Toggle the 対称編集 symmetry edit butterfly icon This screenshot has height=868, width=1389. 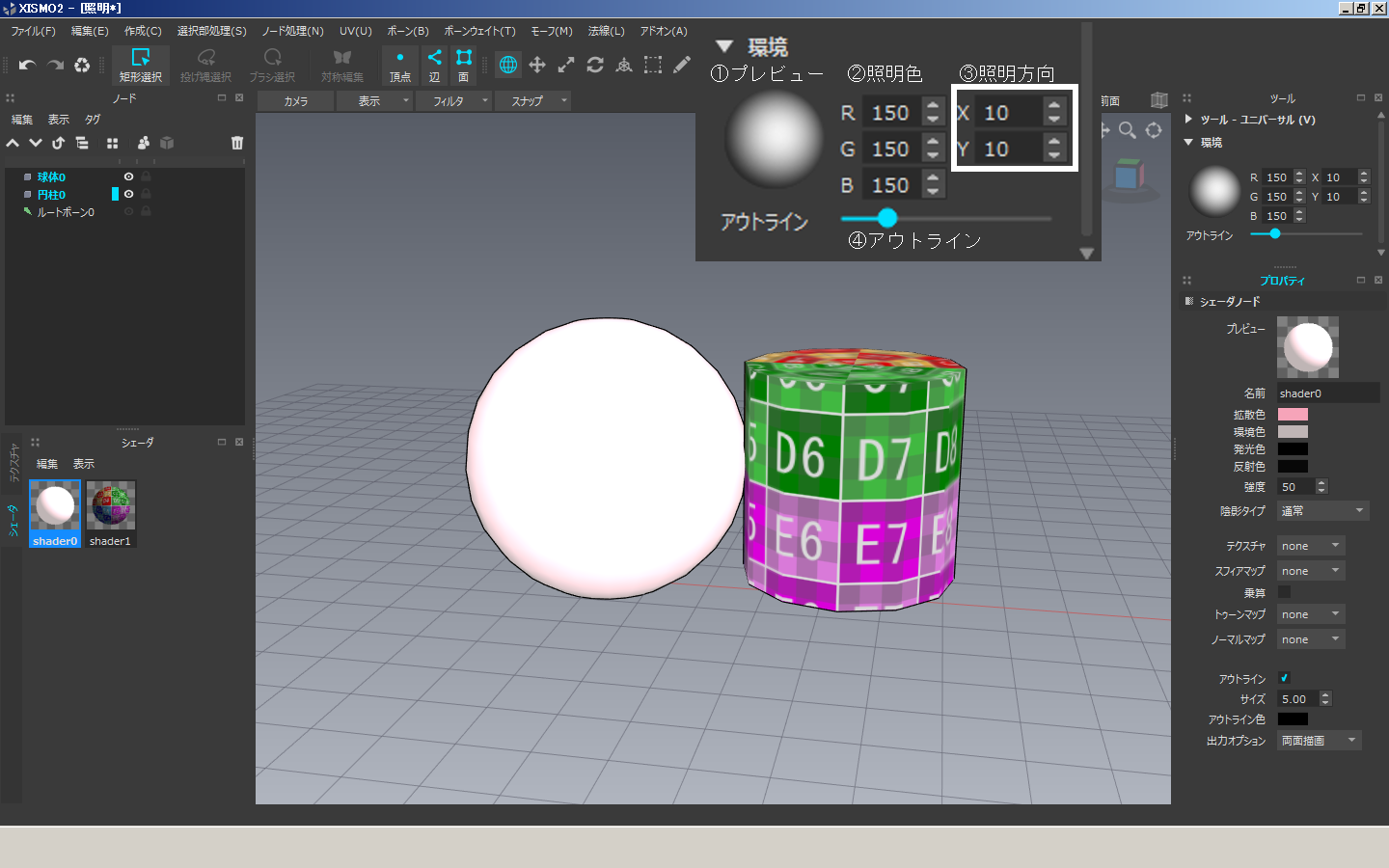coord(342,66)
